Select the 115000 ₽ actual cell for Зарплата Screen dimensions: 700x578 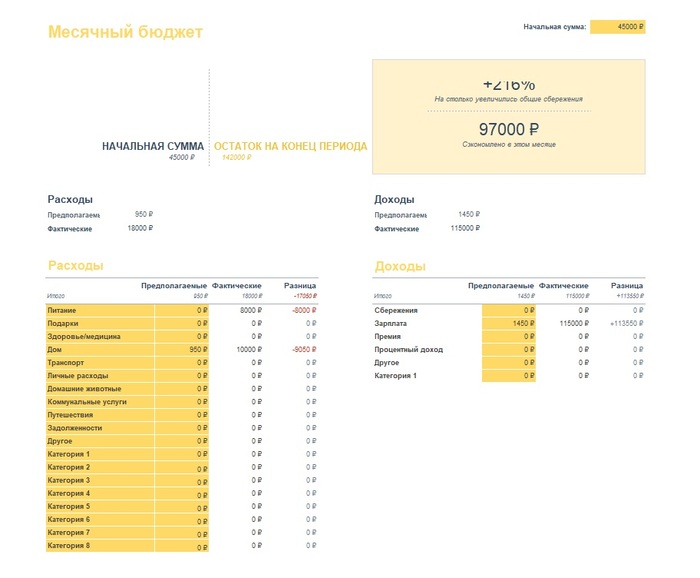coord(574,323)
